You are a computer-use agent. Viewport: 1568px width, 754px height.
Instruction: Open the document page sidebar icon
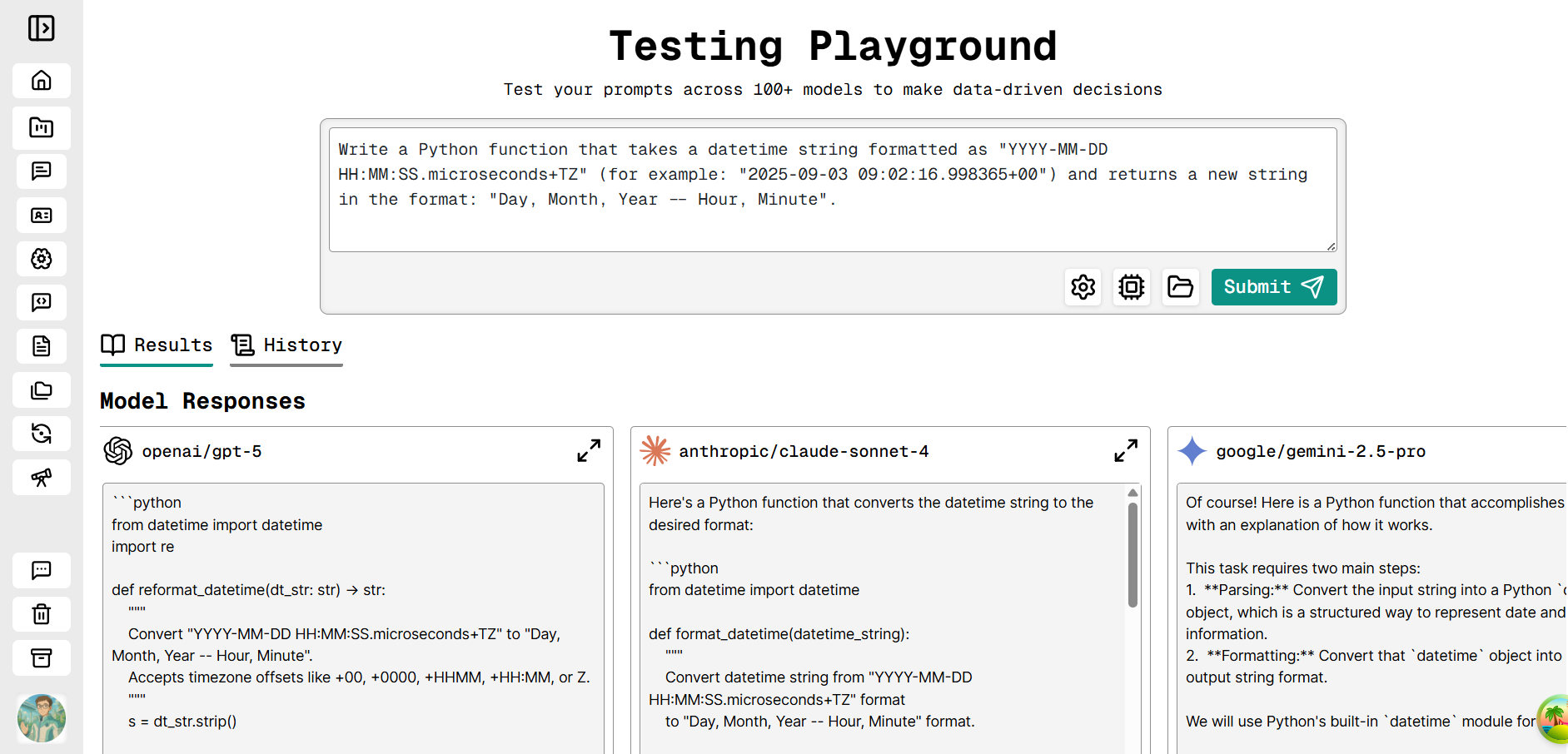41,346
